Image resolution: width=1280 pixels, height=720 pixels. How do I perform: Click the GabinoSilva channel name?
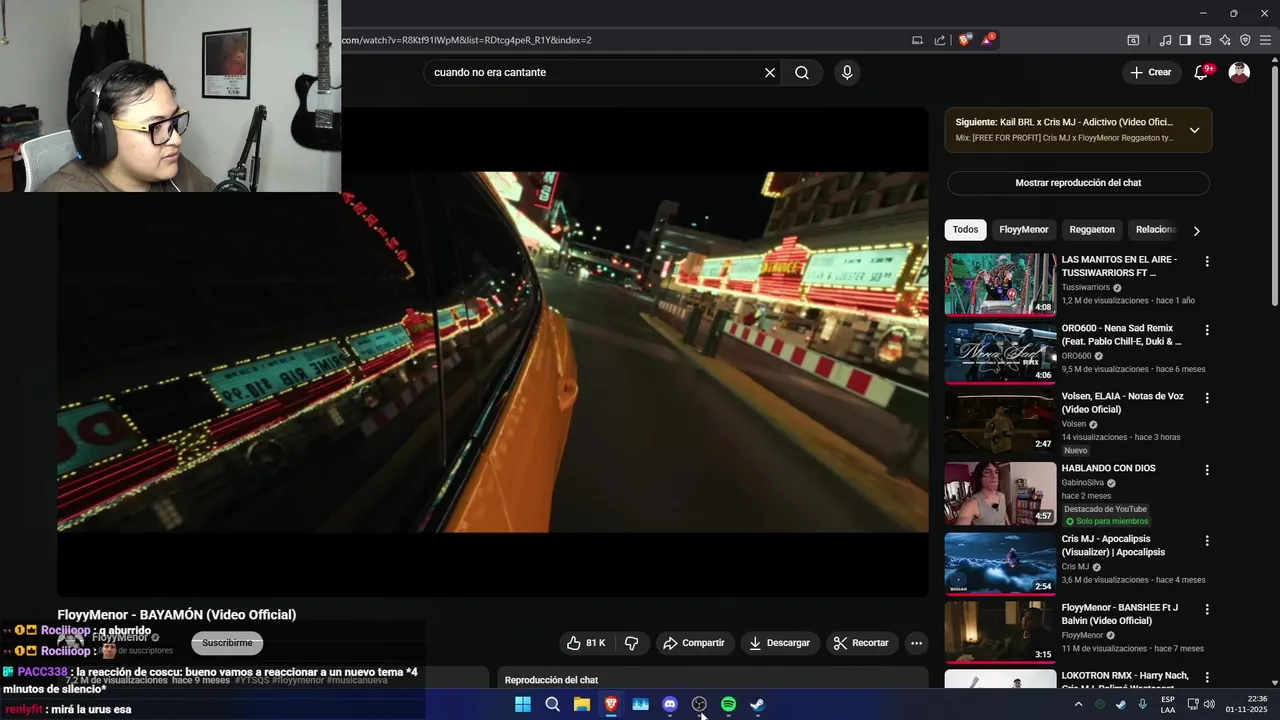point(1082,483)
